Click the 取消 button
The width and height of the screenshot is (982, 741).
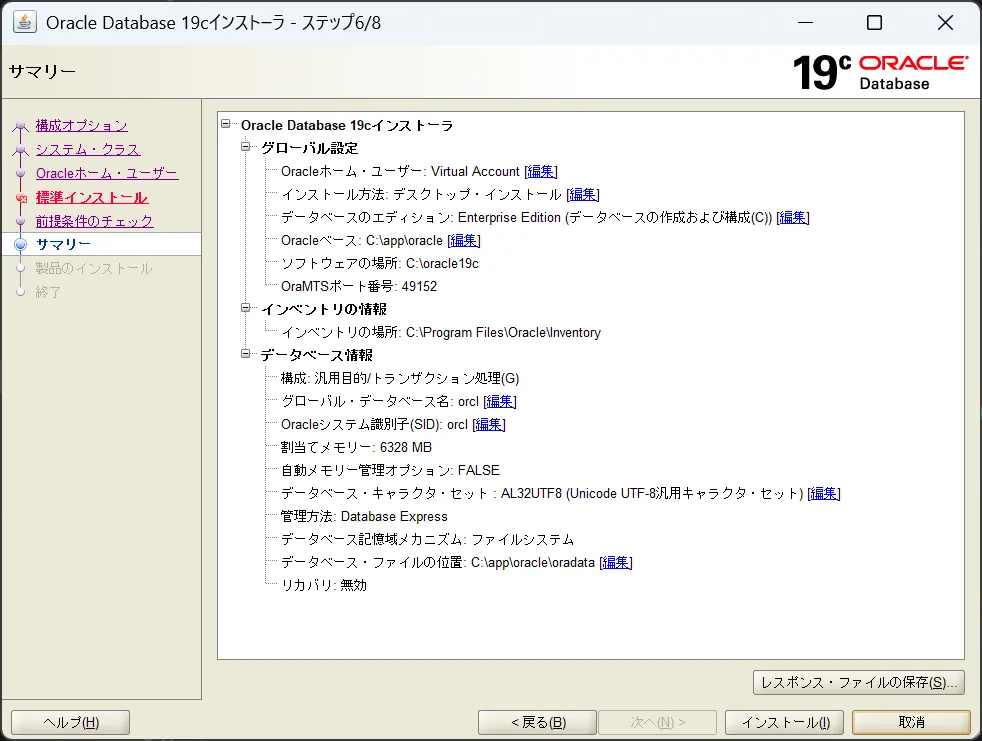[911, 722]
